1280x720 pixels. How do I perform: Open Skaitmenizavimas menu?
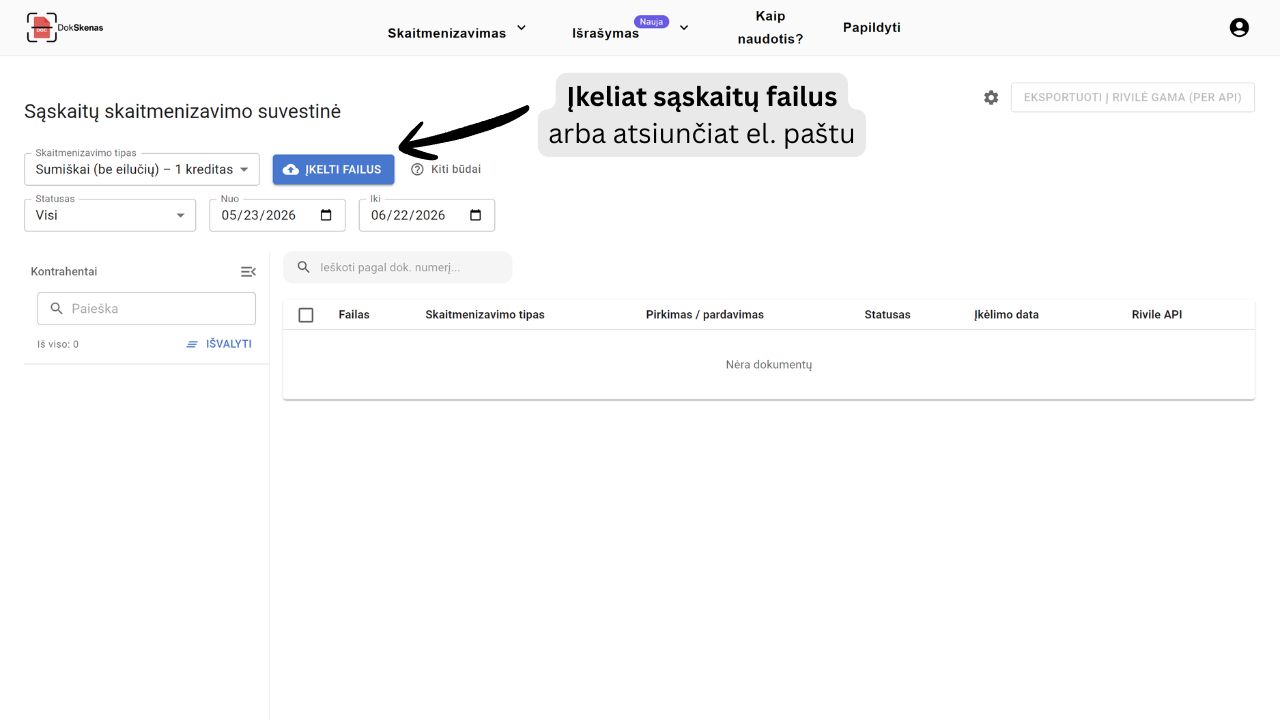coord(447,33)
